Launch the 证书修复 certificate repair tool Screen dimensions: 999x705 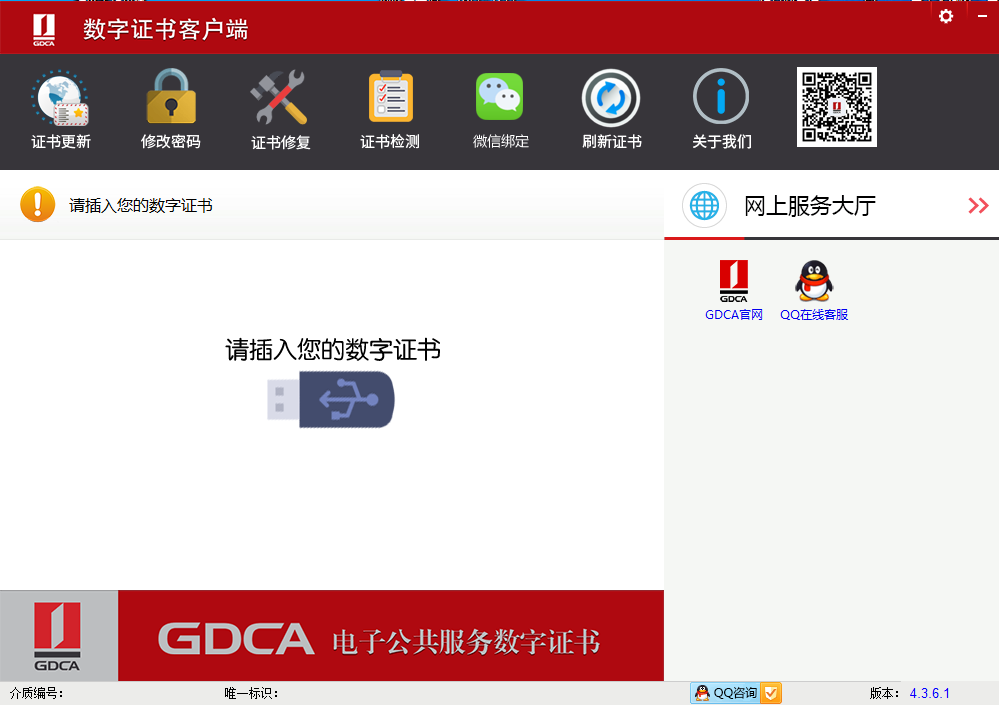tap(280, 108)
